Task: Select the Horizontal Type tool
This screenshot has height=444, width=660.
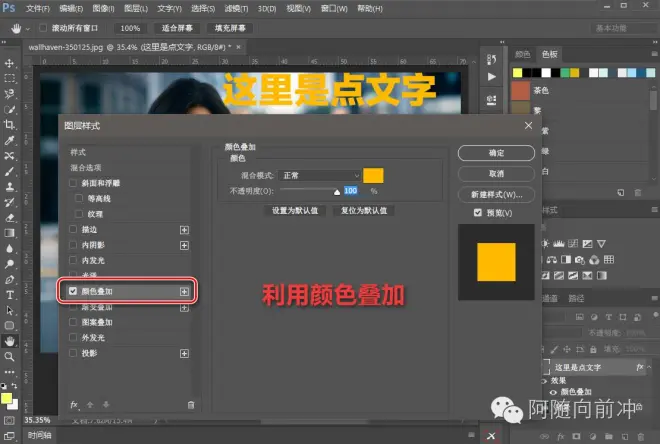Action: pyautogui.click(x=9, y=295)
